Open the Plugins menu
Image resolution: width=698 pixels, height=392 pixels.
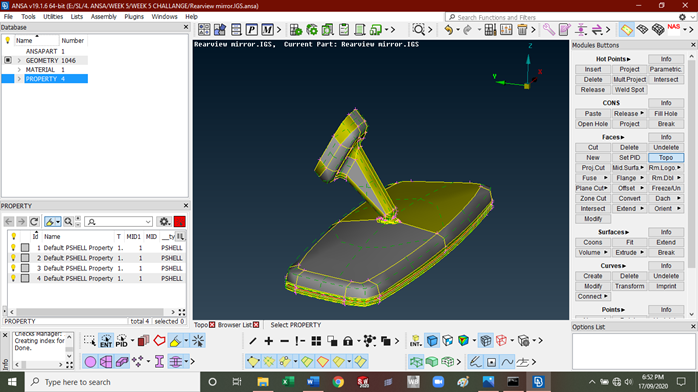(x=134, y=16)
